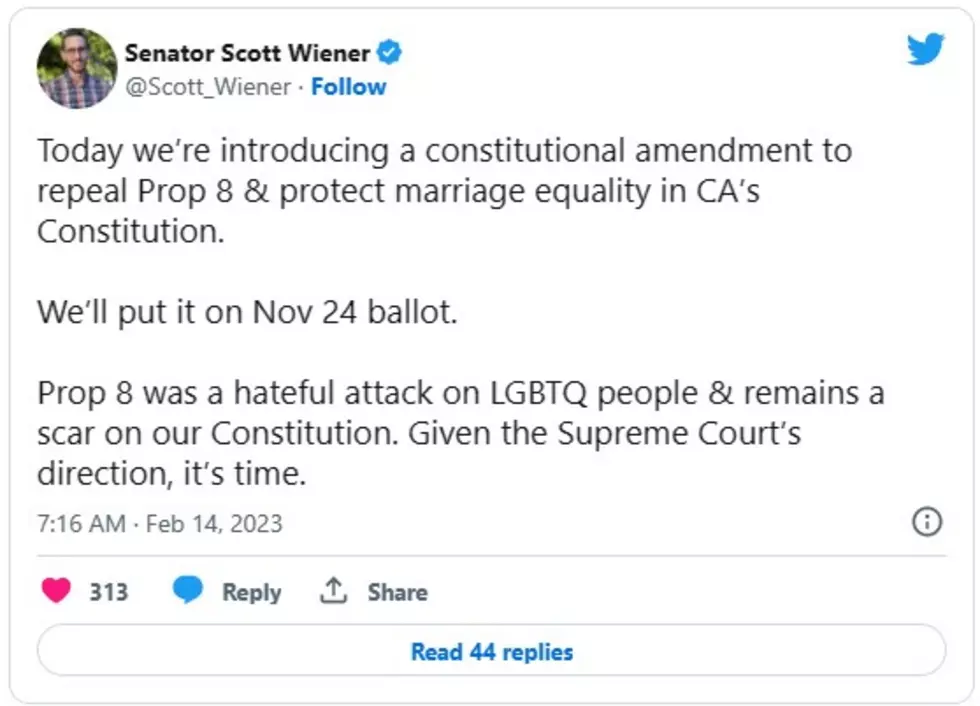Screen dimensions: 980x706
Task: Click the Senator Scott Wiener display name
Action: [x=247, y=53]
